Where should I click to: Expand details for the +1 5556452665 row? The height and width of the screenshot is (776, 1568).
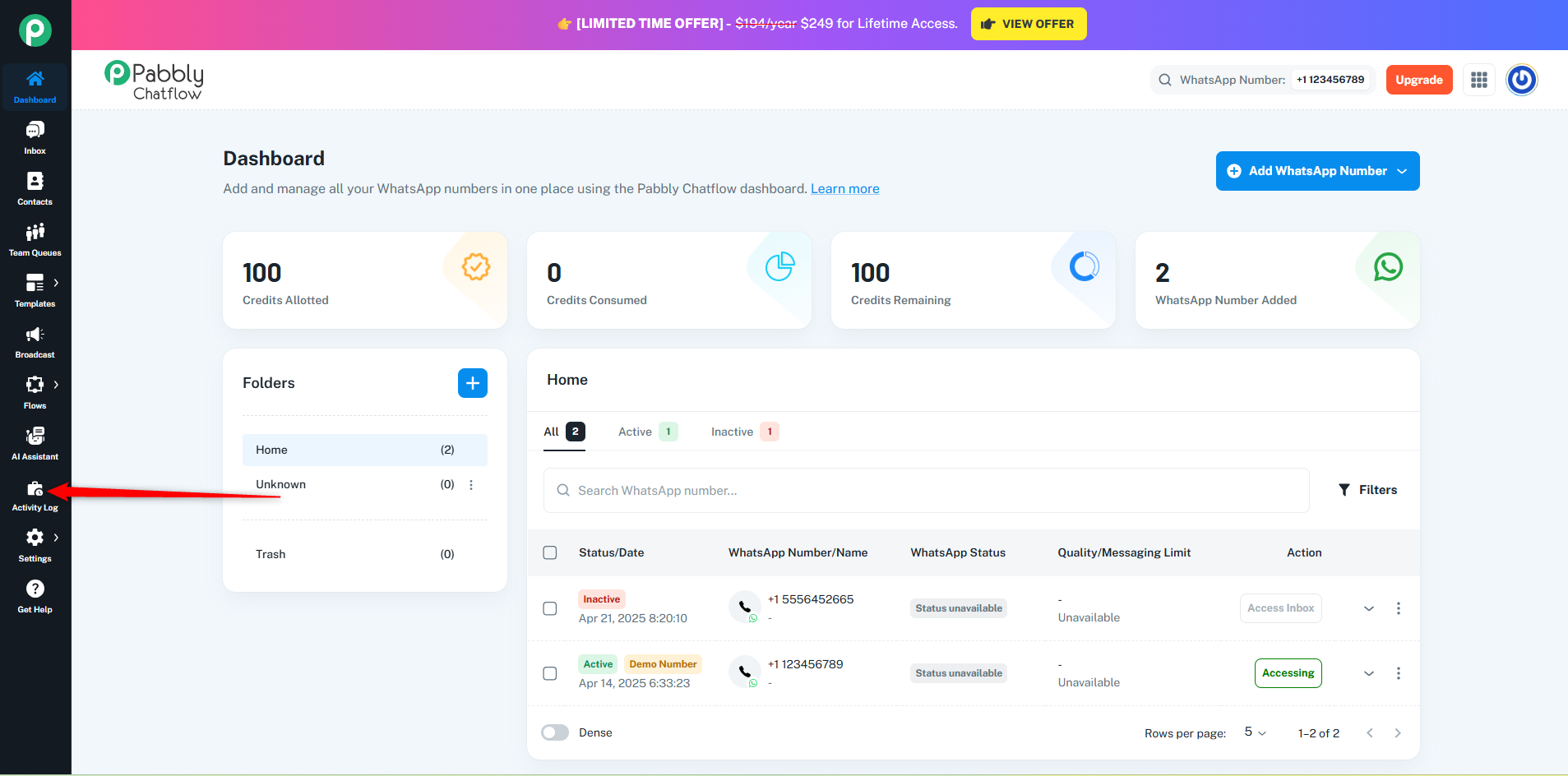1369,608
